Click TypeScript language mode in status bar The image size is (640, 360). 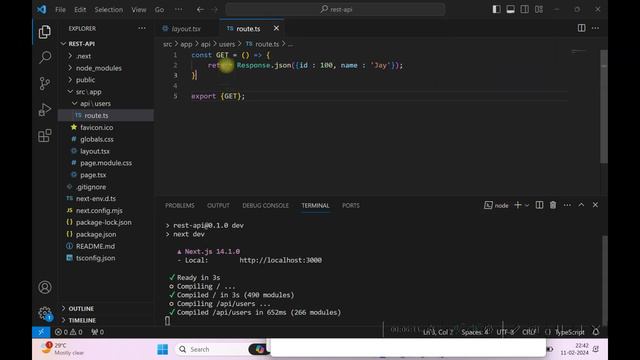coord(570,332)
